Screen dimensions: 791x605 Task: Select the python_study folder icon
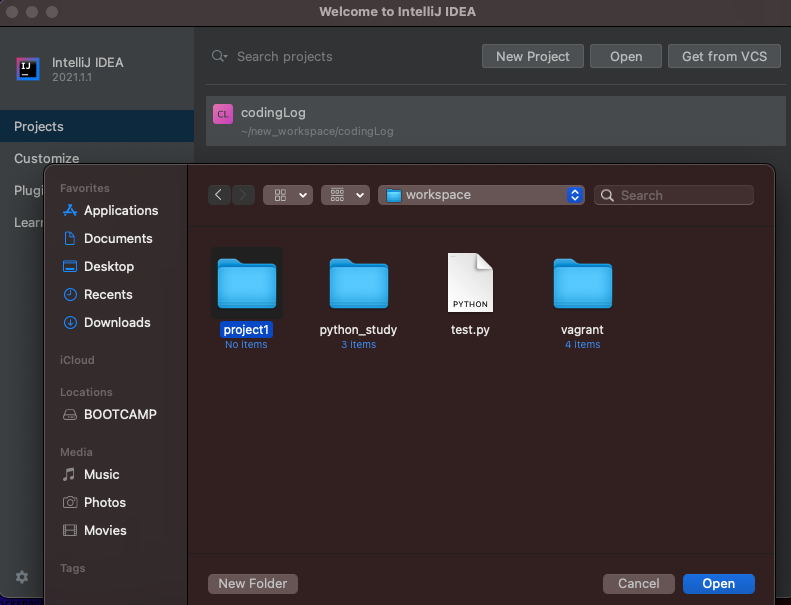click(359, 284)
